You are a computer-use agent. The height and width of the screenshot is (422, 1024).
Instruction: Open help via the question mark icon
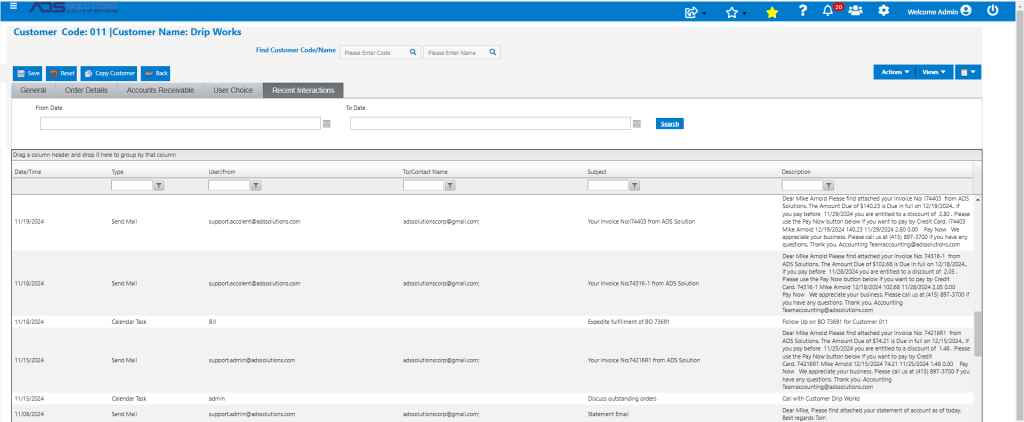(803, 11)
